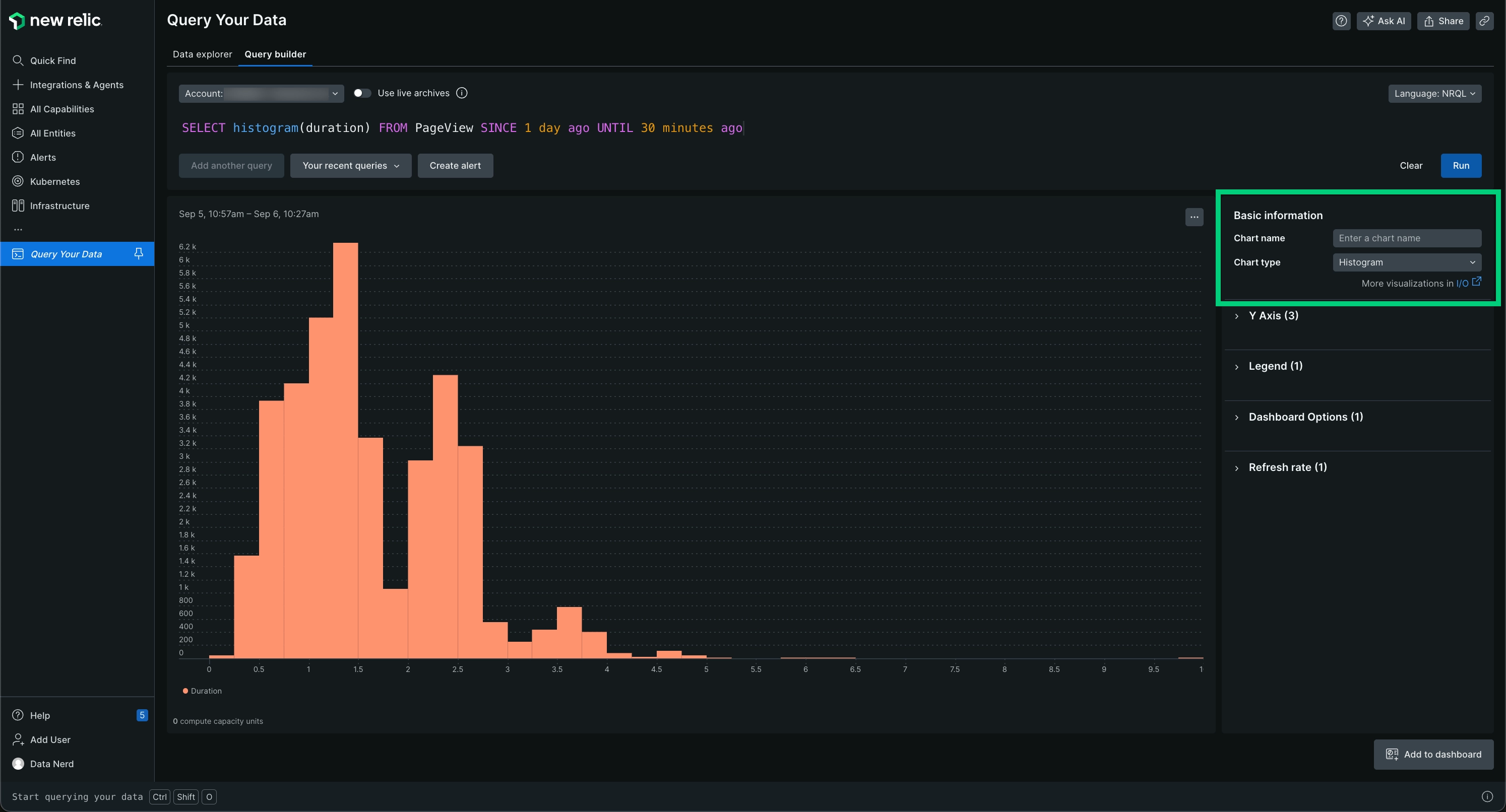The height and width of the screenshot is (812, 1506).
Task: Click Create alert button
Action: (456, 166)
